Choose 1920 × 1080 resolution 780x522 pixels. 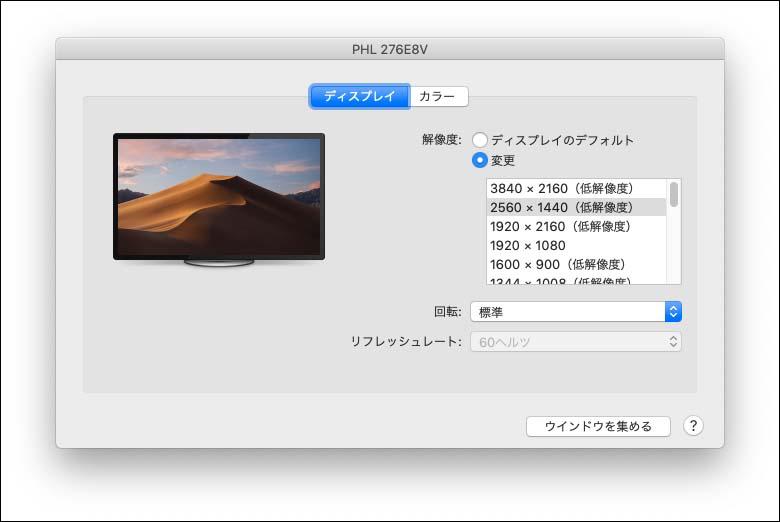tap(577, 245)
